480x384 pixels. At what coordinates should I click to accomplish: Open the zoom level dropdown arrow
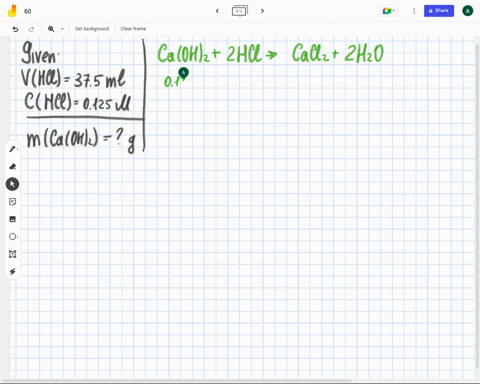(62, 29)
